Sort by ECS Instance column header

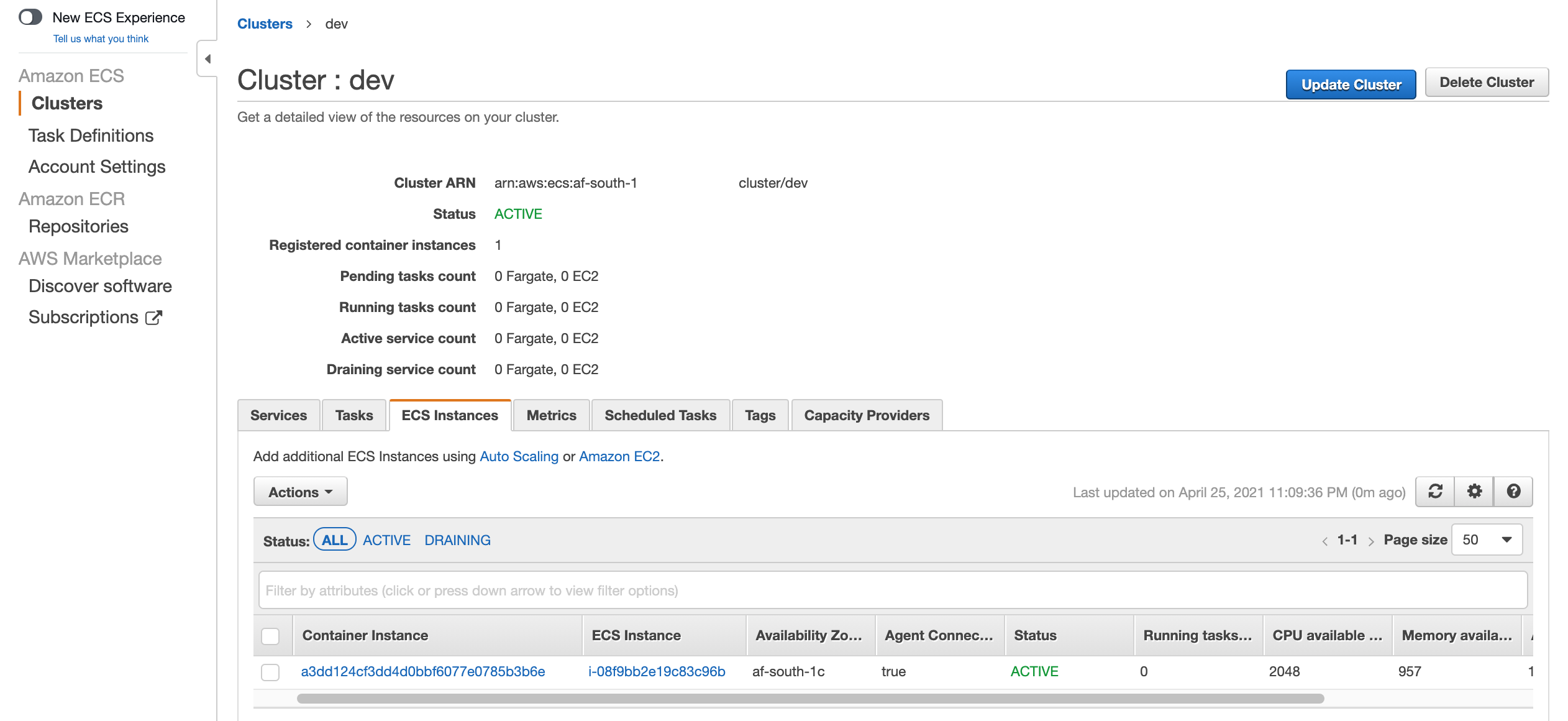[664, 635]
